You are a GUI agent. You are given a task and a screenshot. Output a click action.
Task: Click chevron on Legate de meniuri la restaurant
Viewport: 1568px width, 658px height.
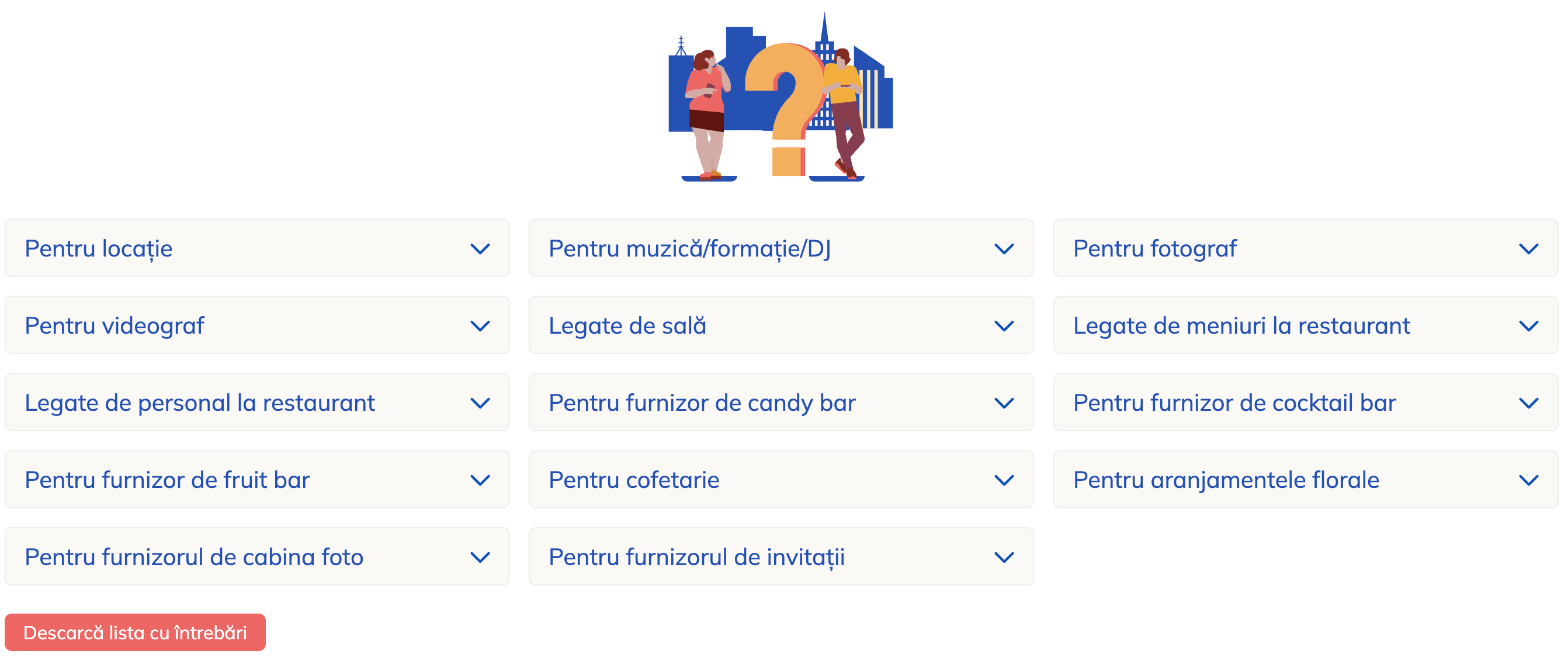click(x=1528, y=326)
